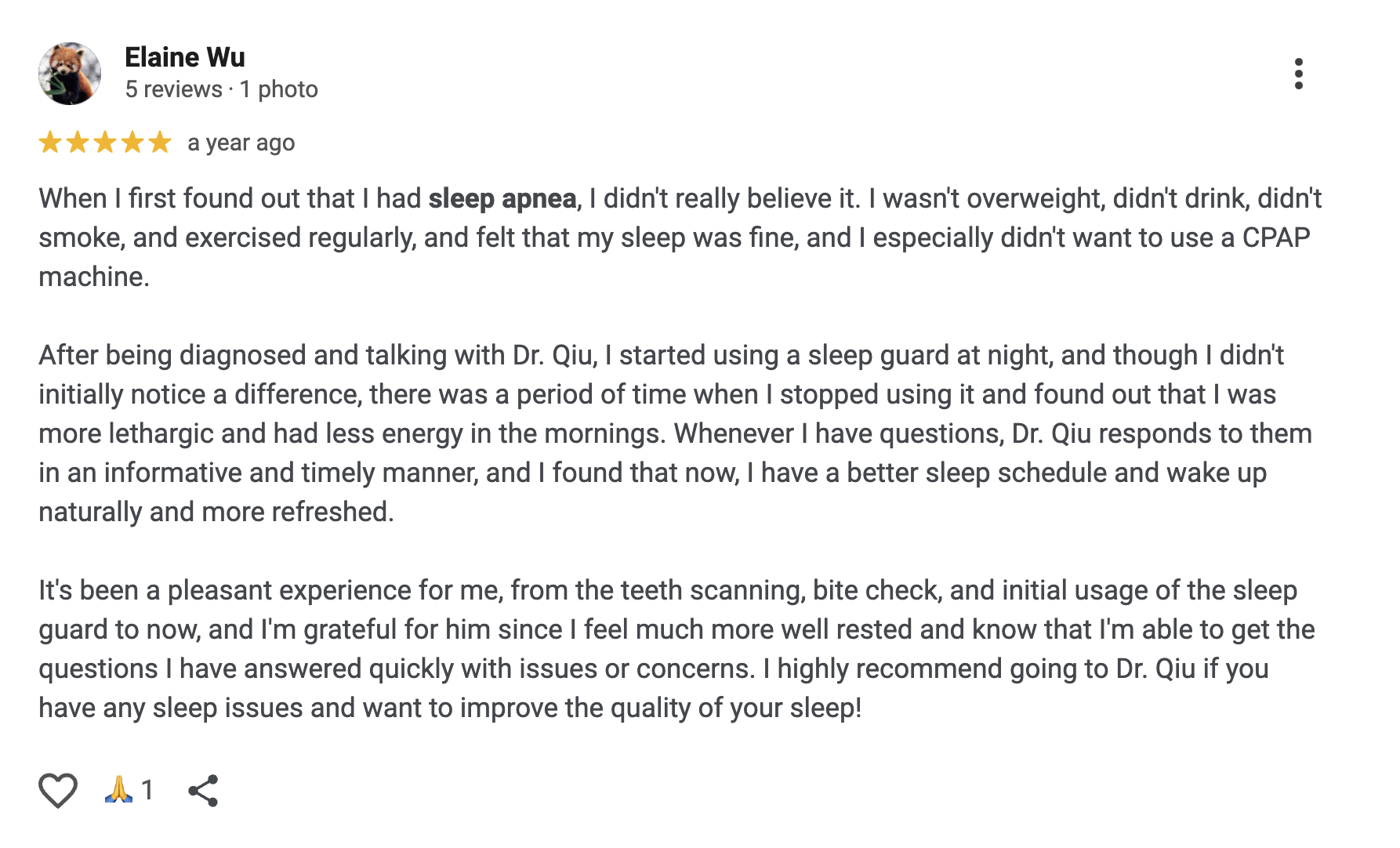This screenshot has height=848, width=1400.
Task: Click the reaction count number 1
Action: point(147,789)
